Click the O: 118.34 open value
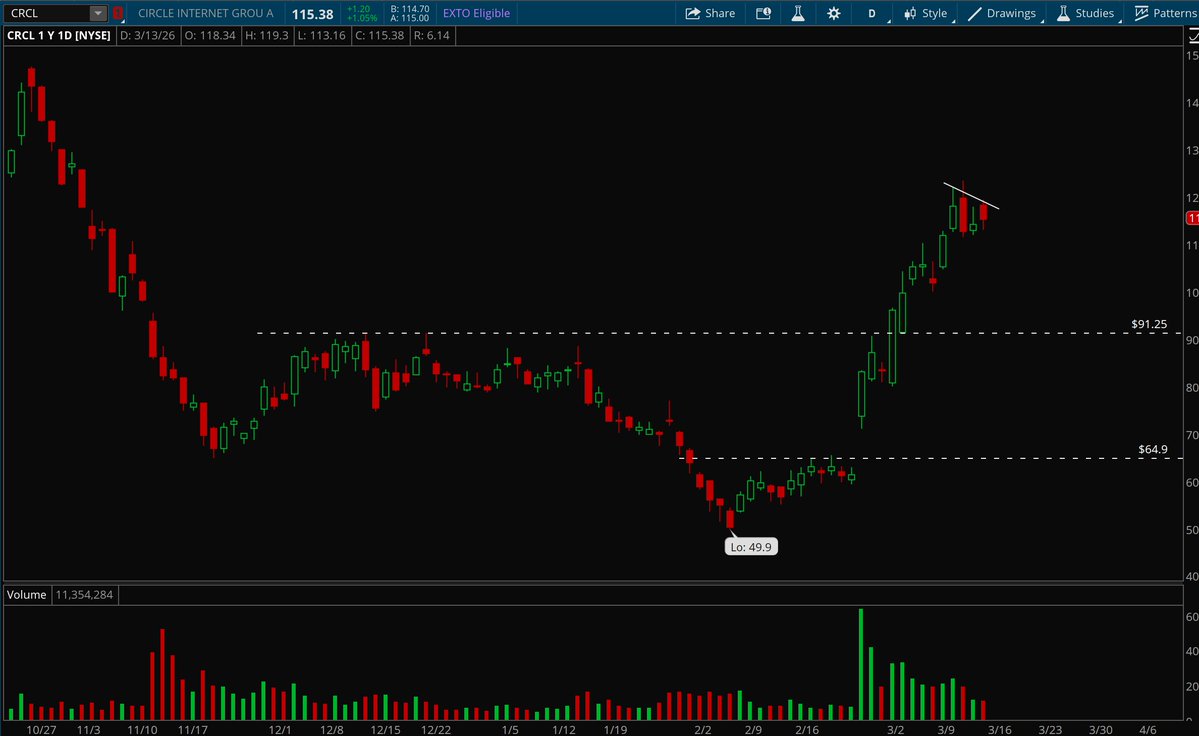Viewport: 1199px width, 736px height. click(210, 35)
